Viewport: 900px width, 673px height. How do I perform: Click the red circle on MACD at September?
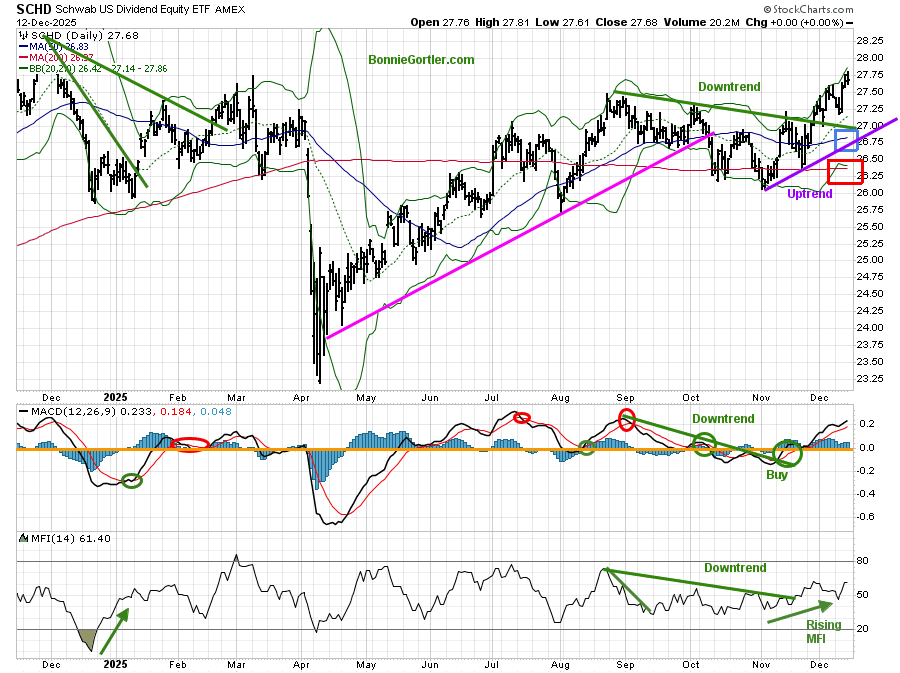click(627, 419)
